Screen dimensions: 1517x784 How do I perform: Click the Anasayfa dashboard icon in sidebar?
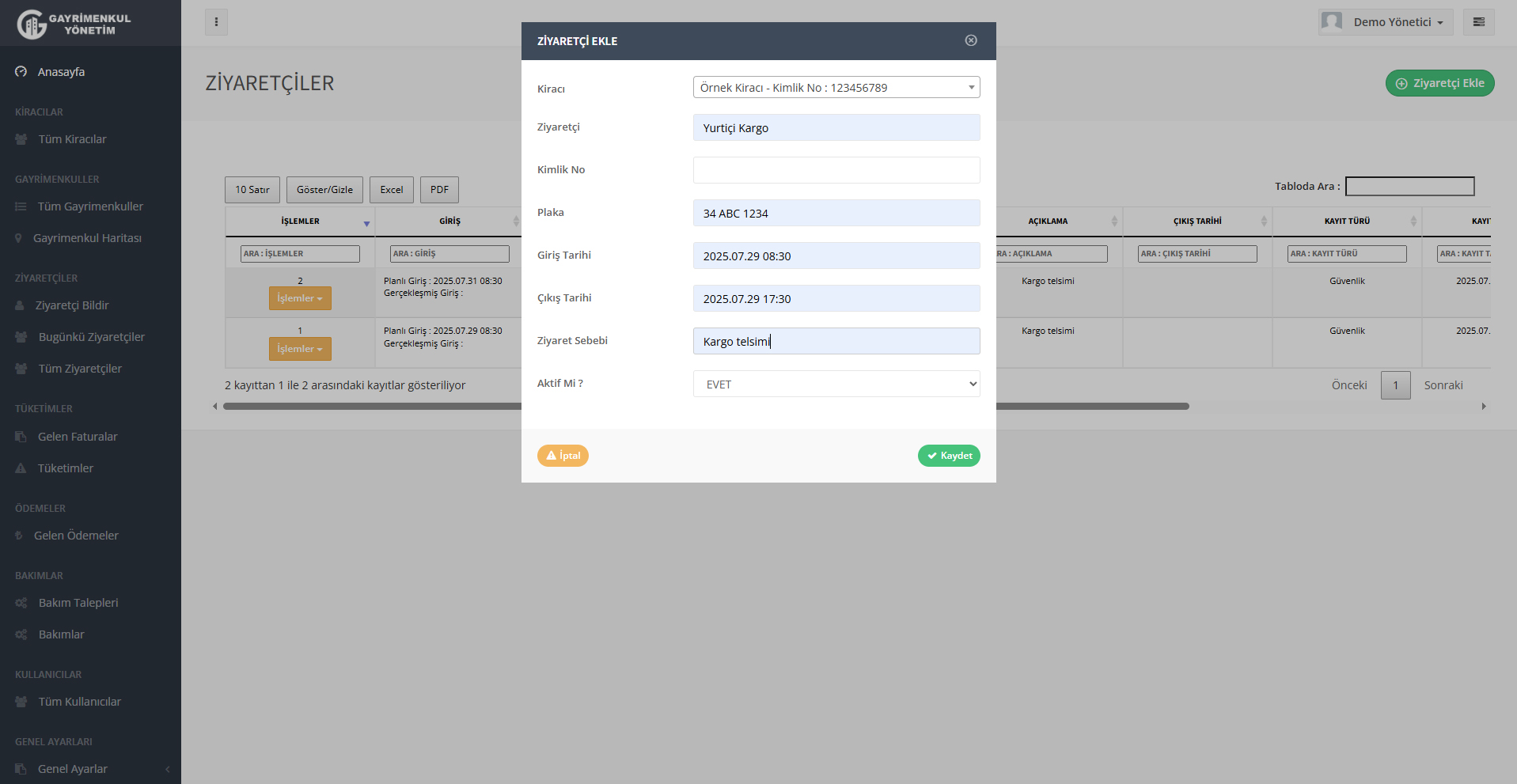[21, 72]
